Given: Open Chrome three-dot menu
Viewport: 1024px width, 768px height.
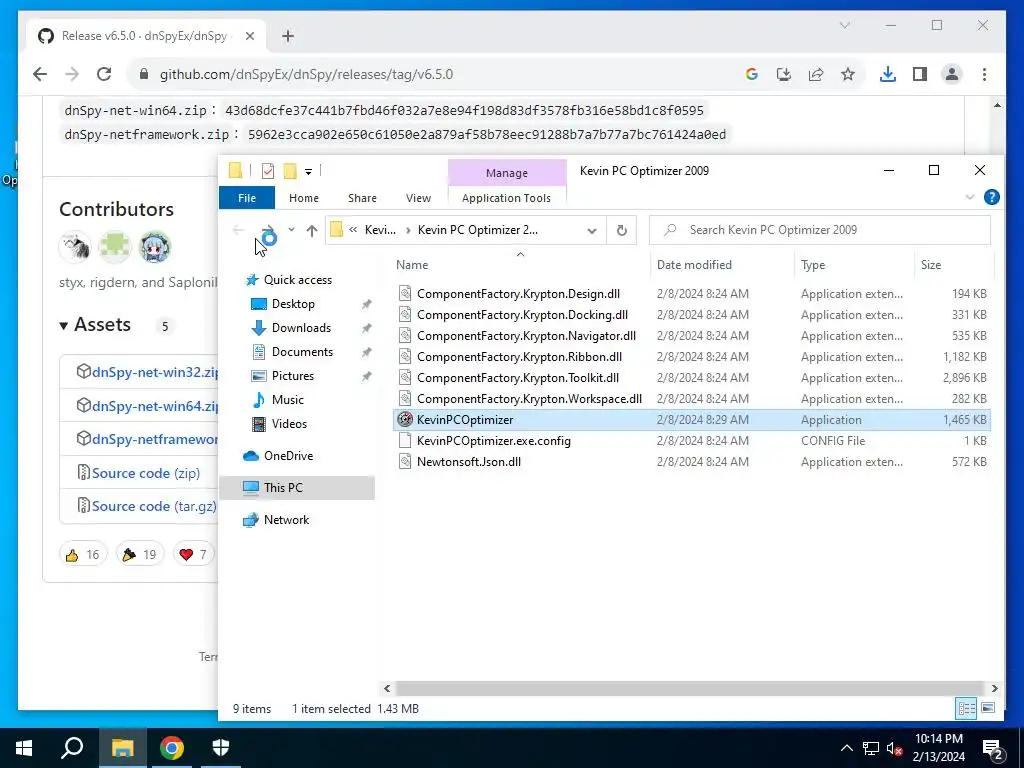Looking at the screenshot, I should pos(984,74).
